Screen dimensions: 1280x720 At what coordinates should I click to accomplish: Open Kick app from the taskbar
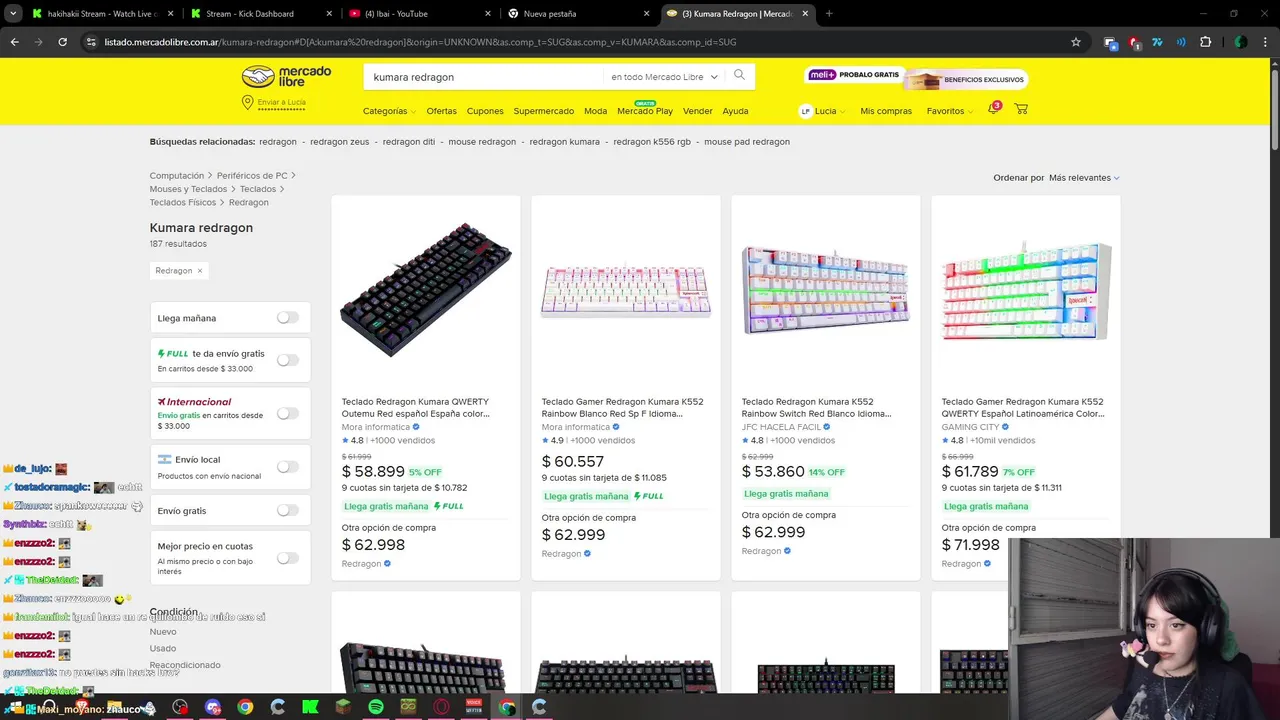tap(310, 707)
